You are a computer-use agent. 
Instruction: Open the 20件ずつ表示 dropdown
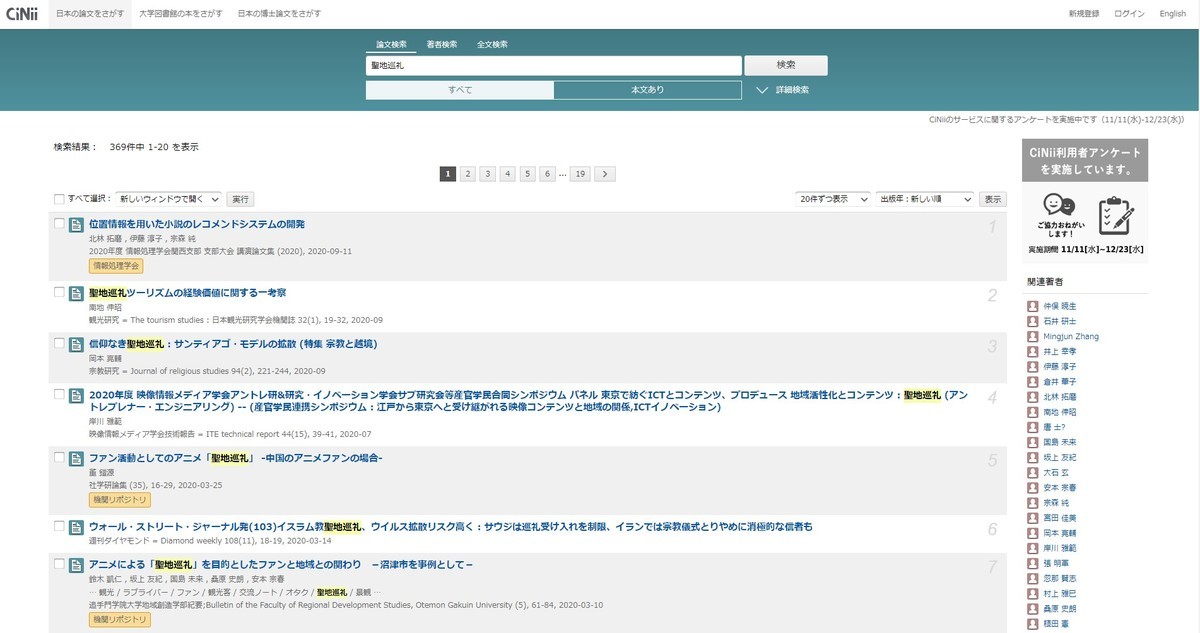pyautogui.click(x=834, y=199)
